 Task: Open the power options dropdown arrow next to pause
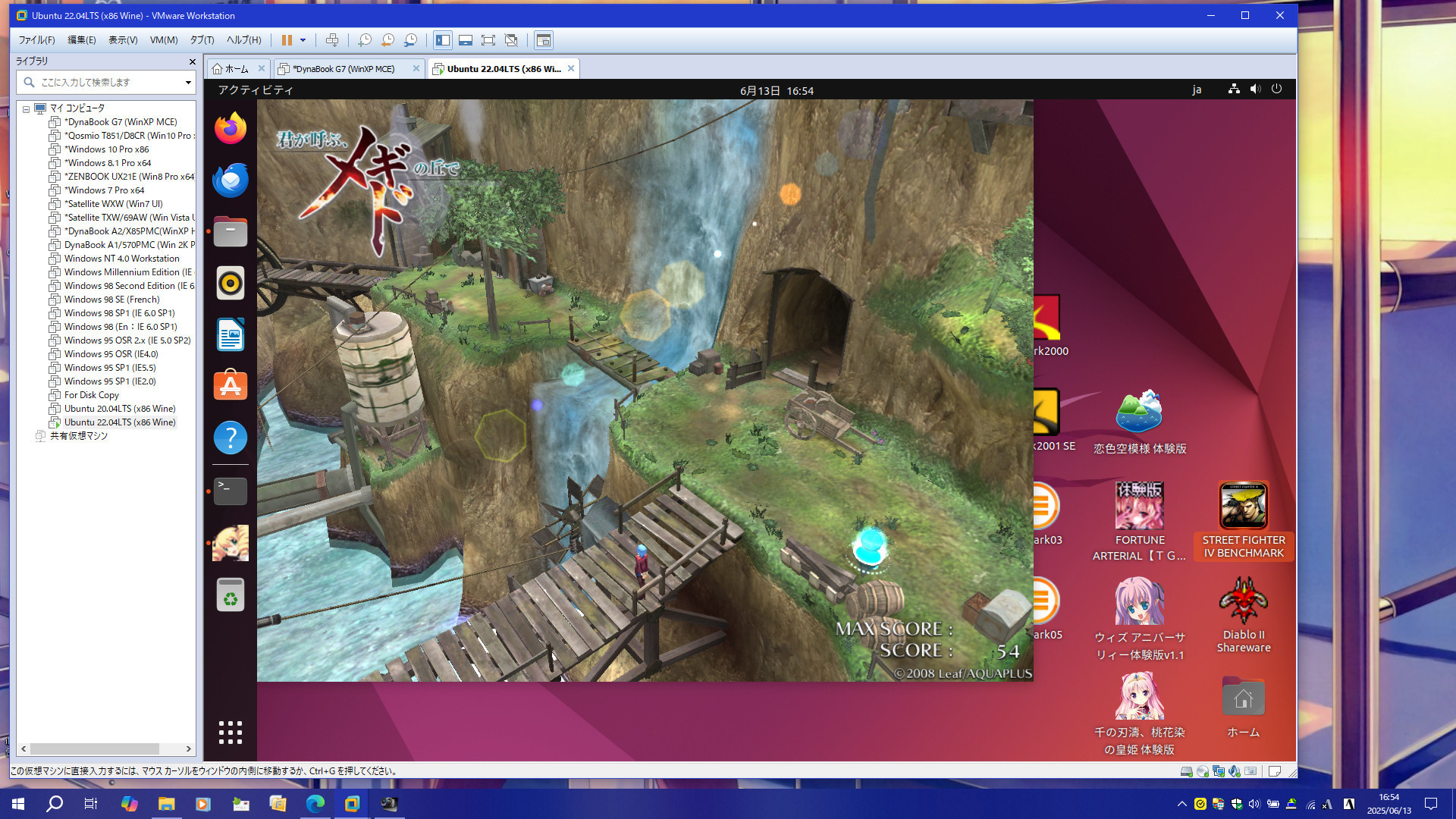pyautogui.click(x=303, y=40)
